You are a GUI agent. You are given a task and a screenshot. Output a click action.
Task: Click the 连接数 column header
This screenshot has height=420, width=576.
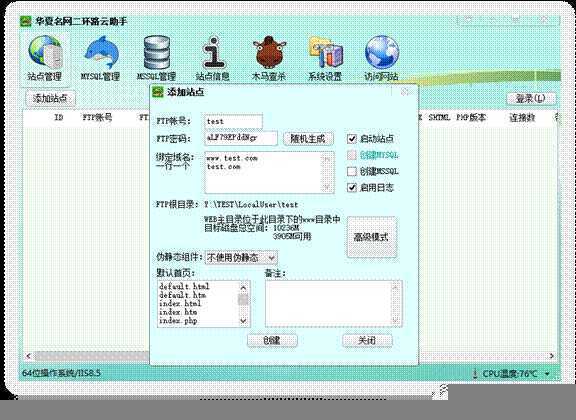click(x=522, y=118)
